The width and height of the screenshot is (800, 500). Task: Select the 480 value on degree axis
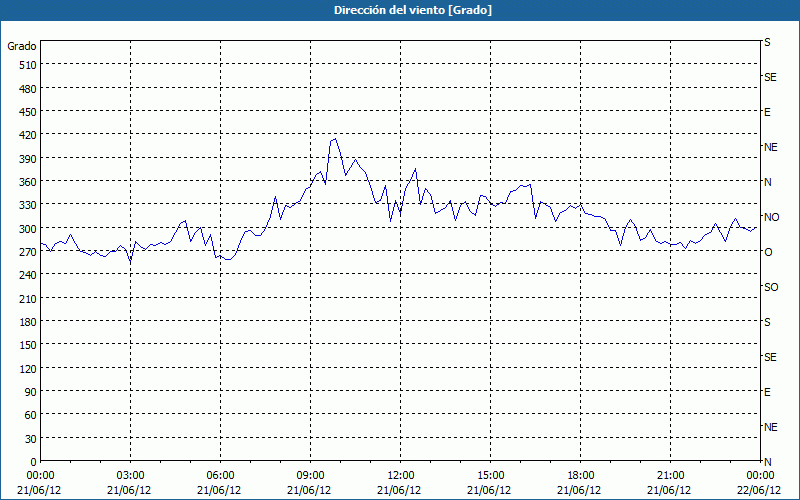[28, 89]
